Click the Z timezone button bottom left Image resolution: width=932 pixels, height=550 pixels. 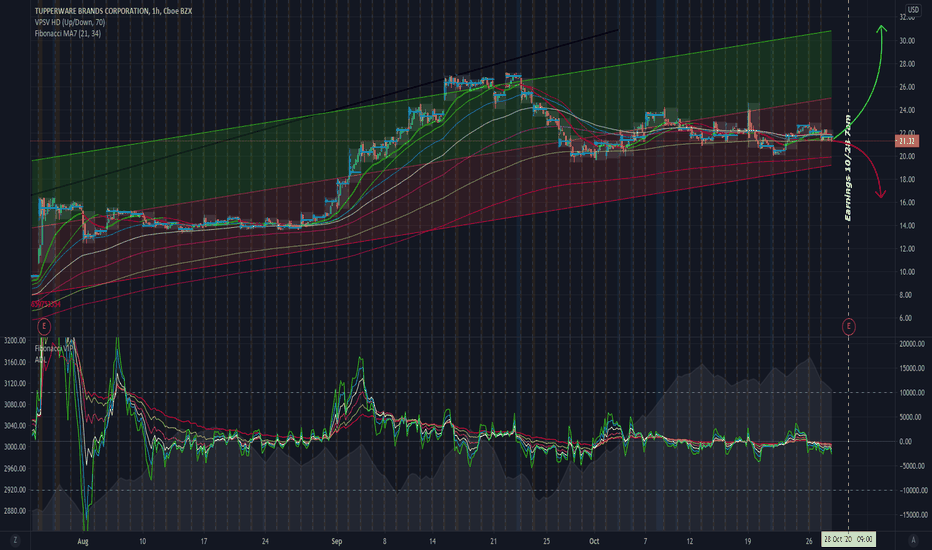click(15, 540)
